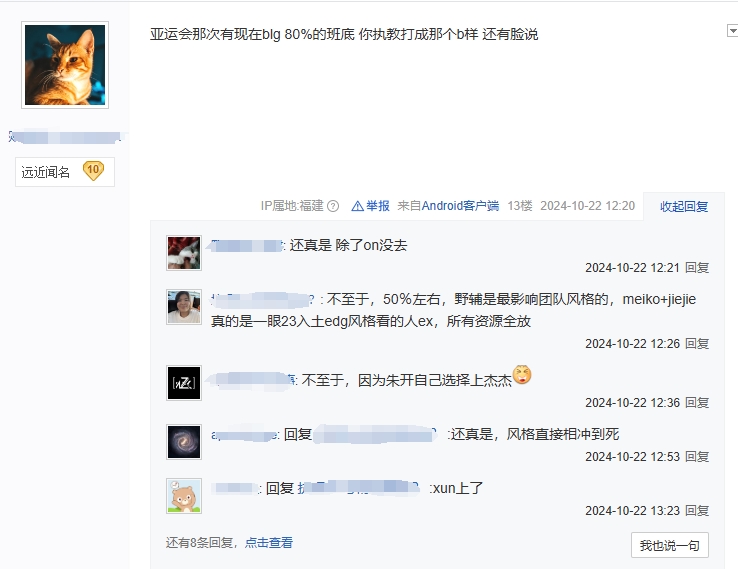Expand remaining replies via 点击查看
Screen dimensions: 738x569
pyautogui.click(x=269, y=543)
